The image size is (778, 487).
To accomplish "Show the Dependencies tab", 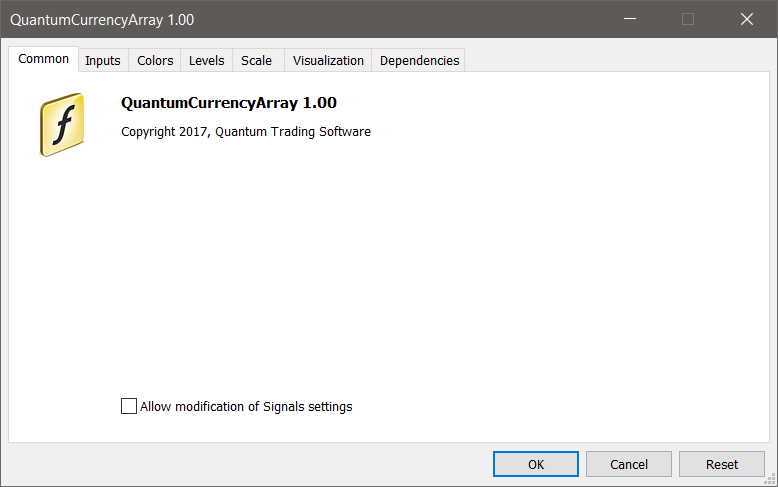I will coord(419,61).
